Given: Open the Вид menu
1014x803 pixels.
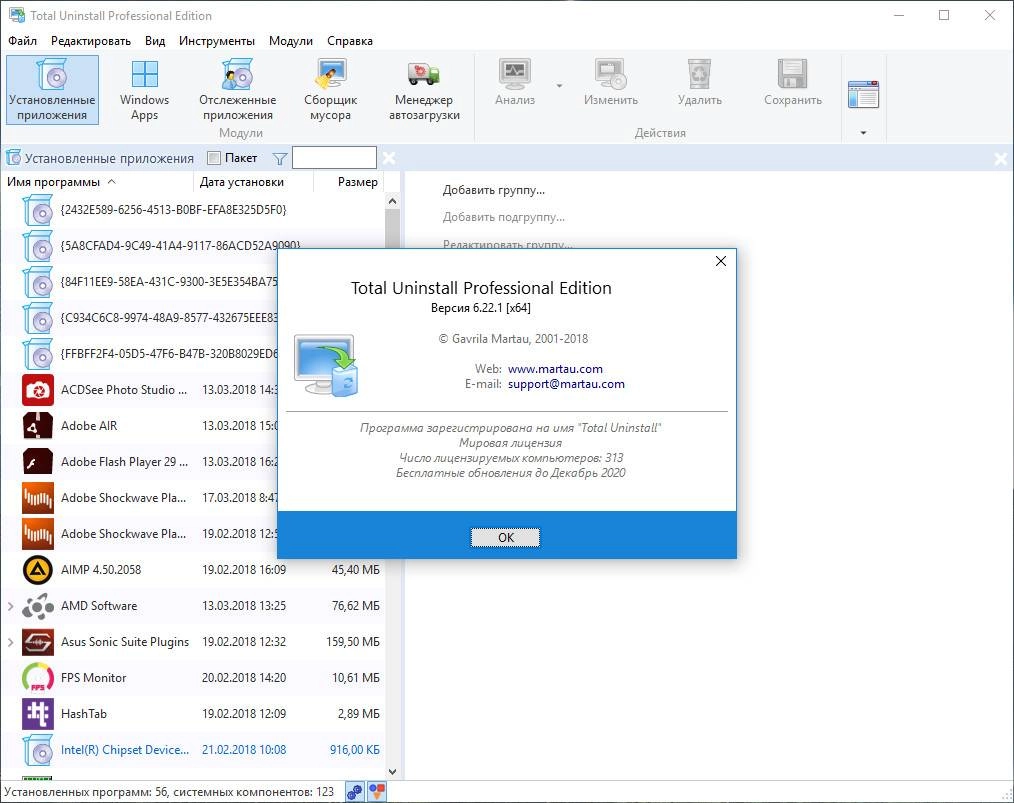Looking at the screenshot, I should (x=155, y=41).
